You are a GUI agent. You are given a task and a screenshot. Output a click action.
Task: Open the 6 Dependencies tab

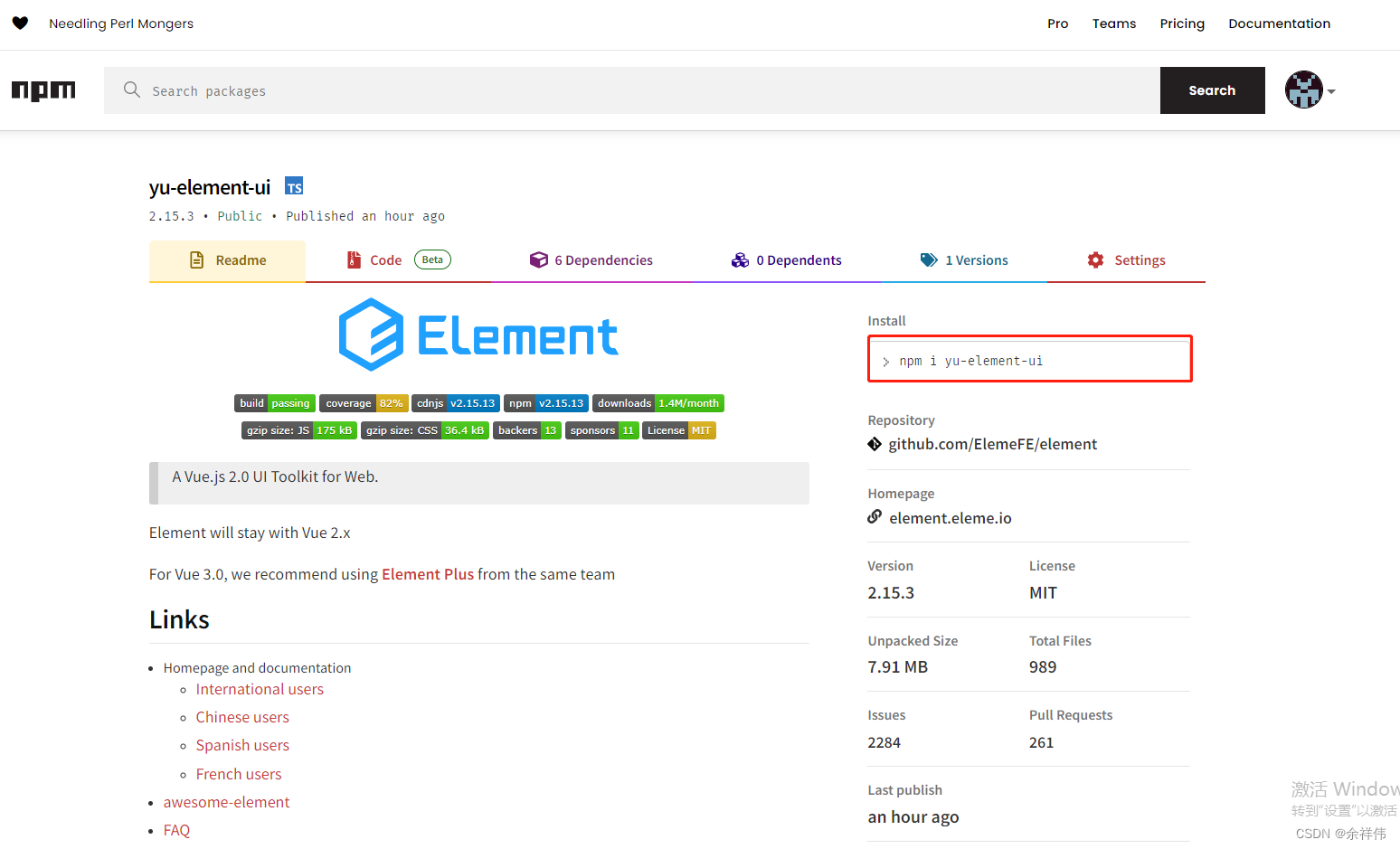pyautogui.click(x=591, y=260)
